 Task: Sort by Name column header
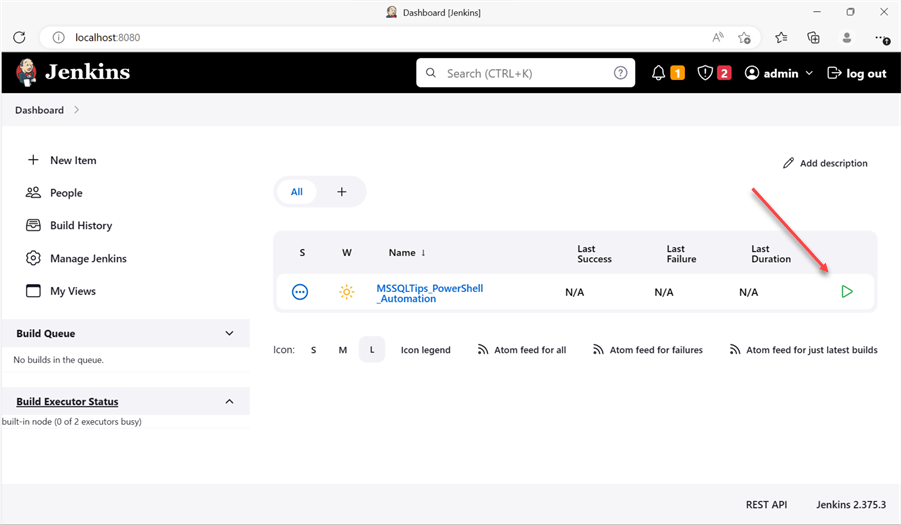407,253
